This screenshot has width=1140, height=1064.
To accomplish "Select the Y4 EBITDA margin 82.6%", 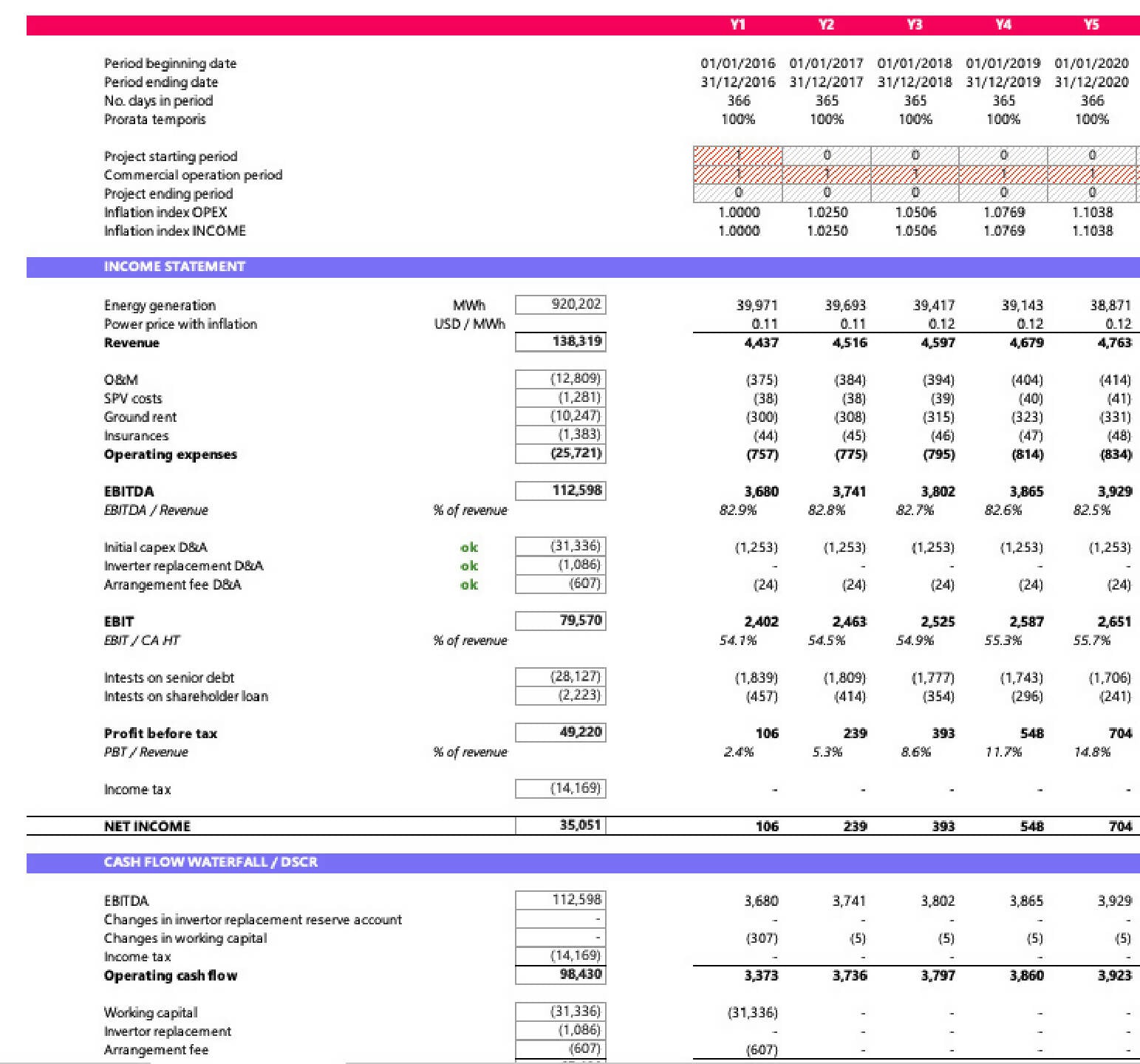I will coord(1003,510).
